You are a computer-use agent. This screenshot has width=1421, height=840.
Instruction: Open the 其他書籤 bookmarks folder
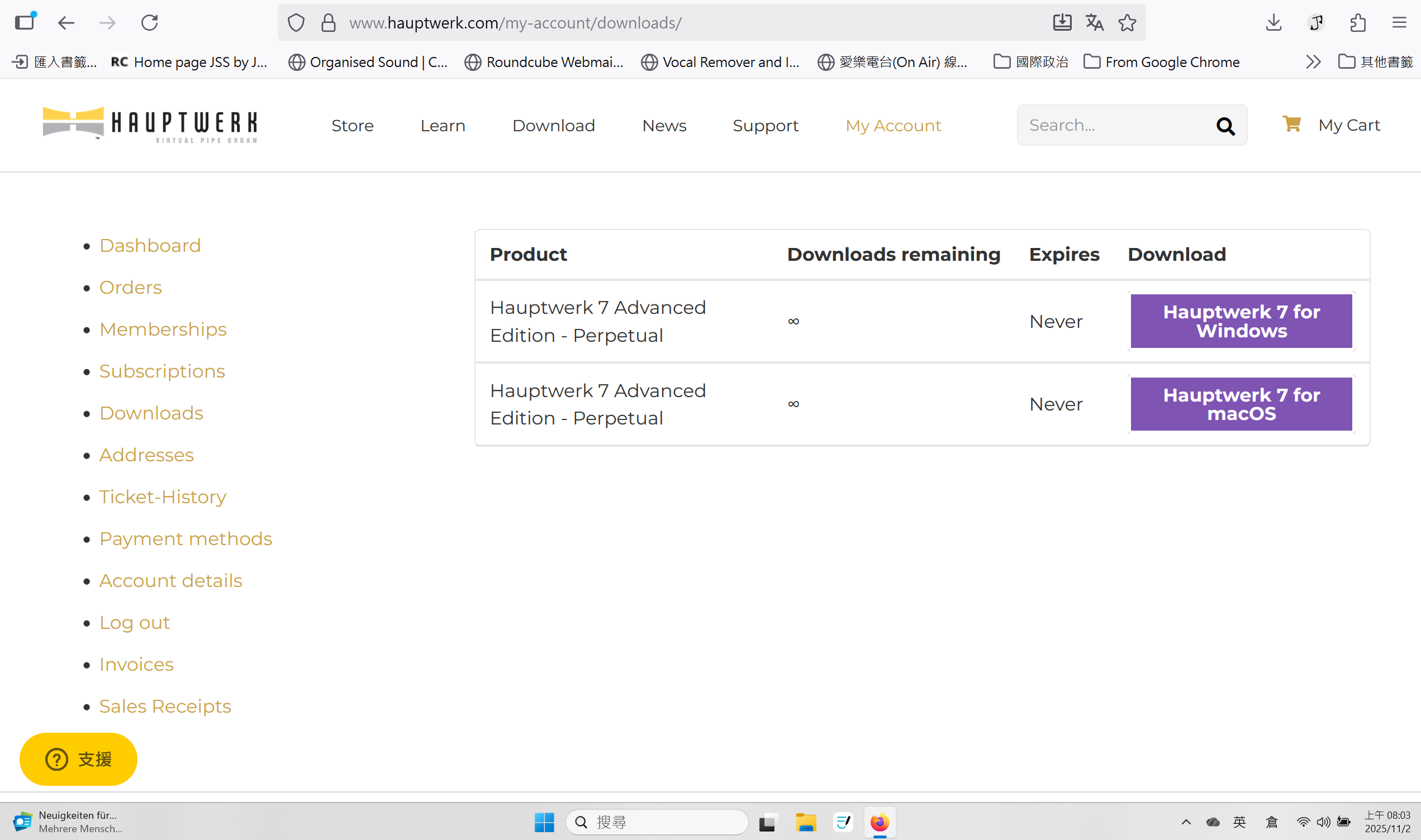(1376, 61)
